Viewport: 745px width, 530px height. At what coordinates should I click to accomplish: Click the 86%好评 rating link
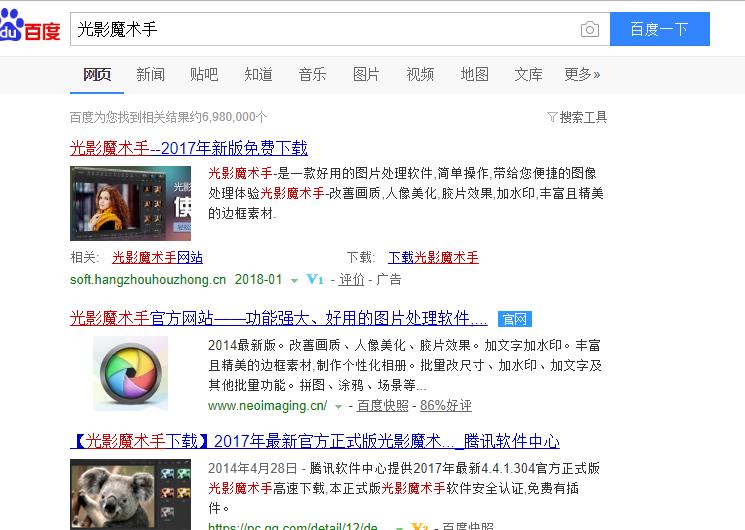pyautogui.click(x=446, y=405)
